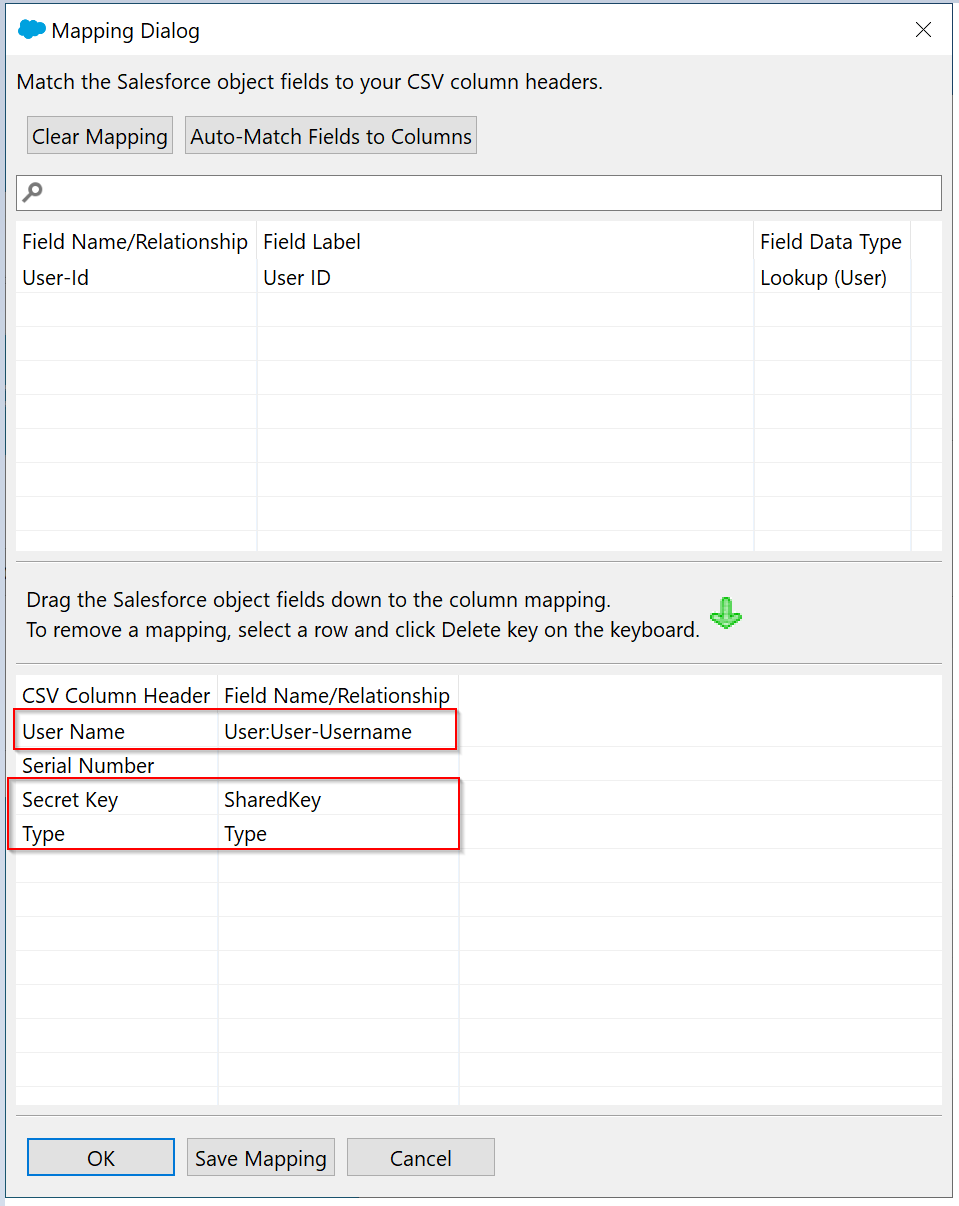Click the CSV Column Header heading
959x1206 pixels.
pyautogui.click(x=116, y=696)
